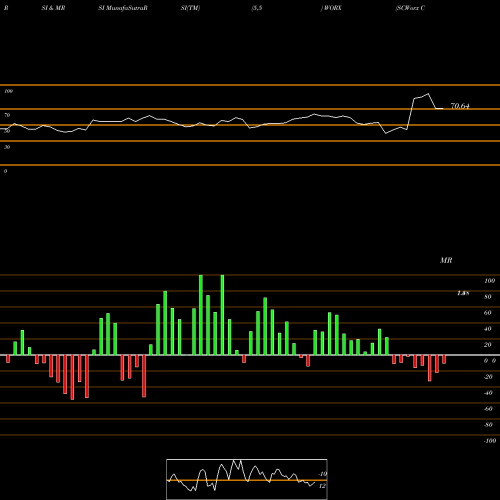The image size is (500, 500).
Task: Click the RSI axis label '100'
Action: point(8,91)
